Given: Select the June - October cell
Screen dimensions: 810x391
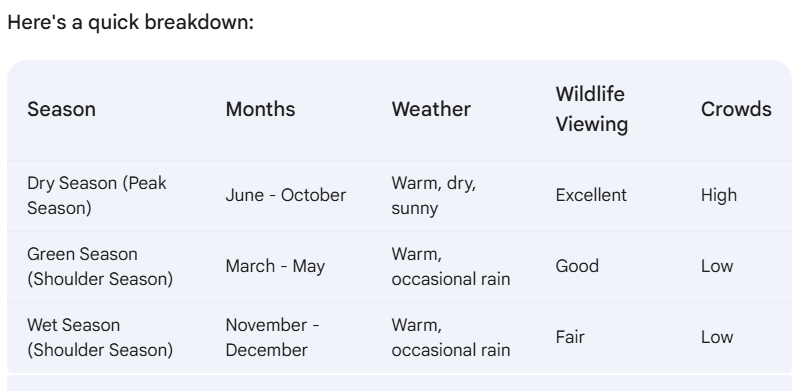Looking at the screenshot, I should 286,195.
